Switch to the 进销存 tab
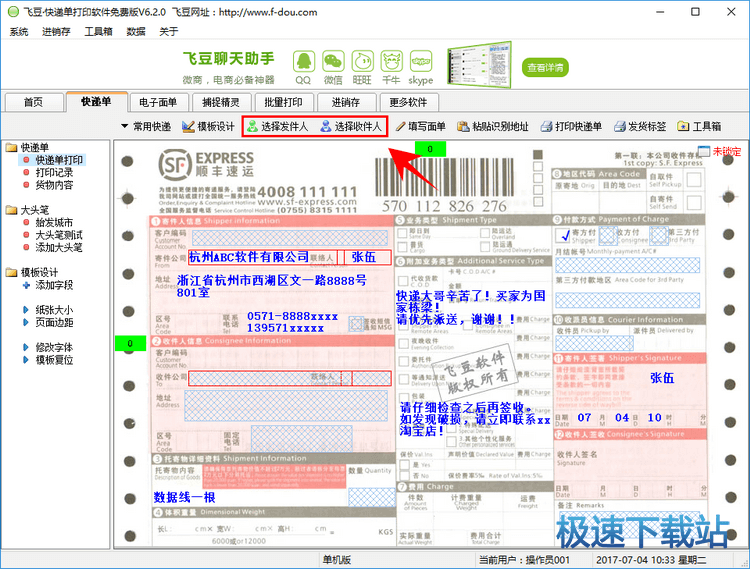 [x=346, y=102]
